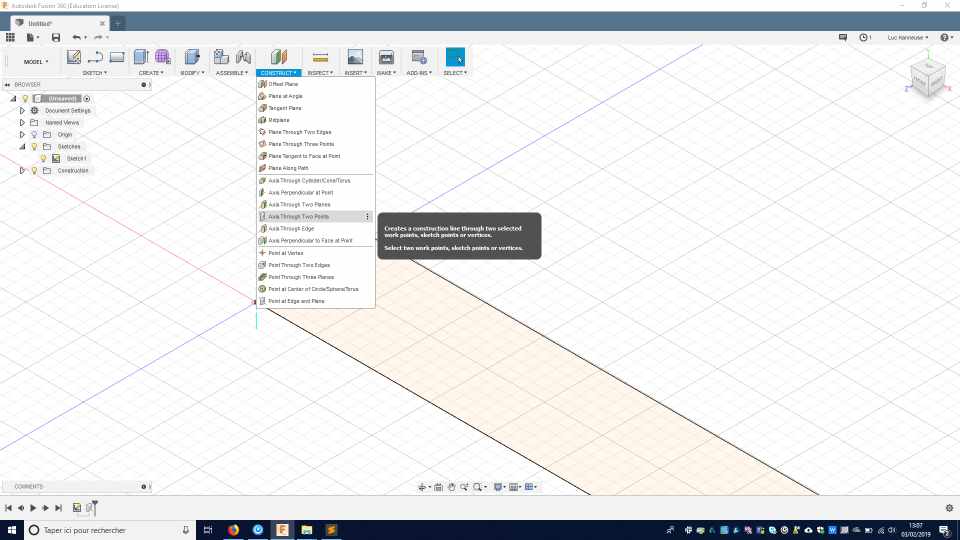960x540 pixels.
Task: Choose Plane at Angle menu item
Action: click(315, 96)
